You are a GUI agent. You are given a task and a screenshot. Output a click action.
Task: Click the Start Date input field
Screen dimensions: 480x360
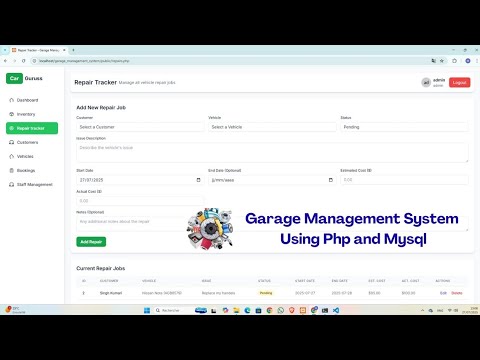pos(140,180)
